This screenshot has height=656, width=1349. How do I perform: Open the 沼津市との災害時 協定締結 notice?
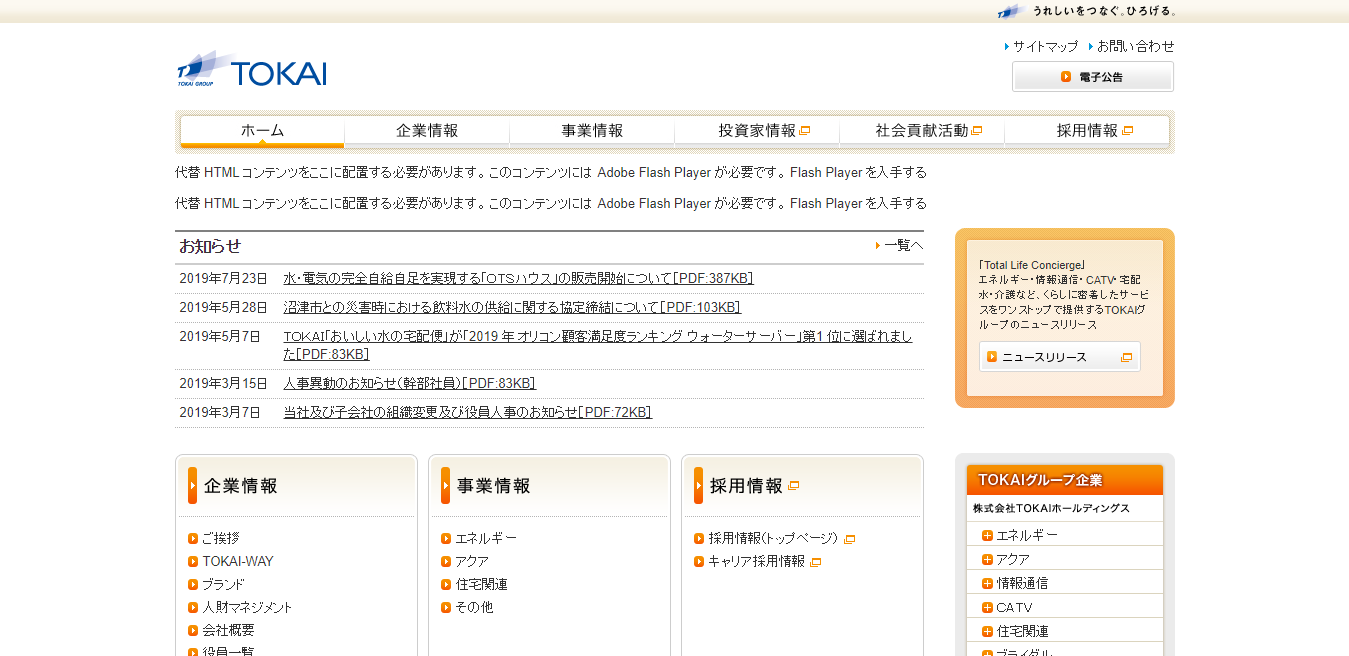(512, 307)
